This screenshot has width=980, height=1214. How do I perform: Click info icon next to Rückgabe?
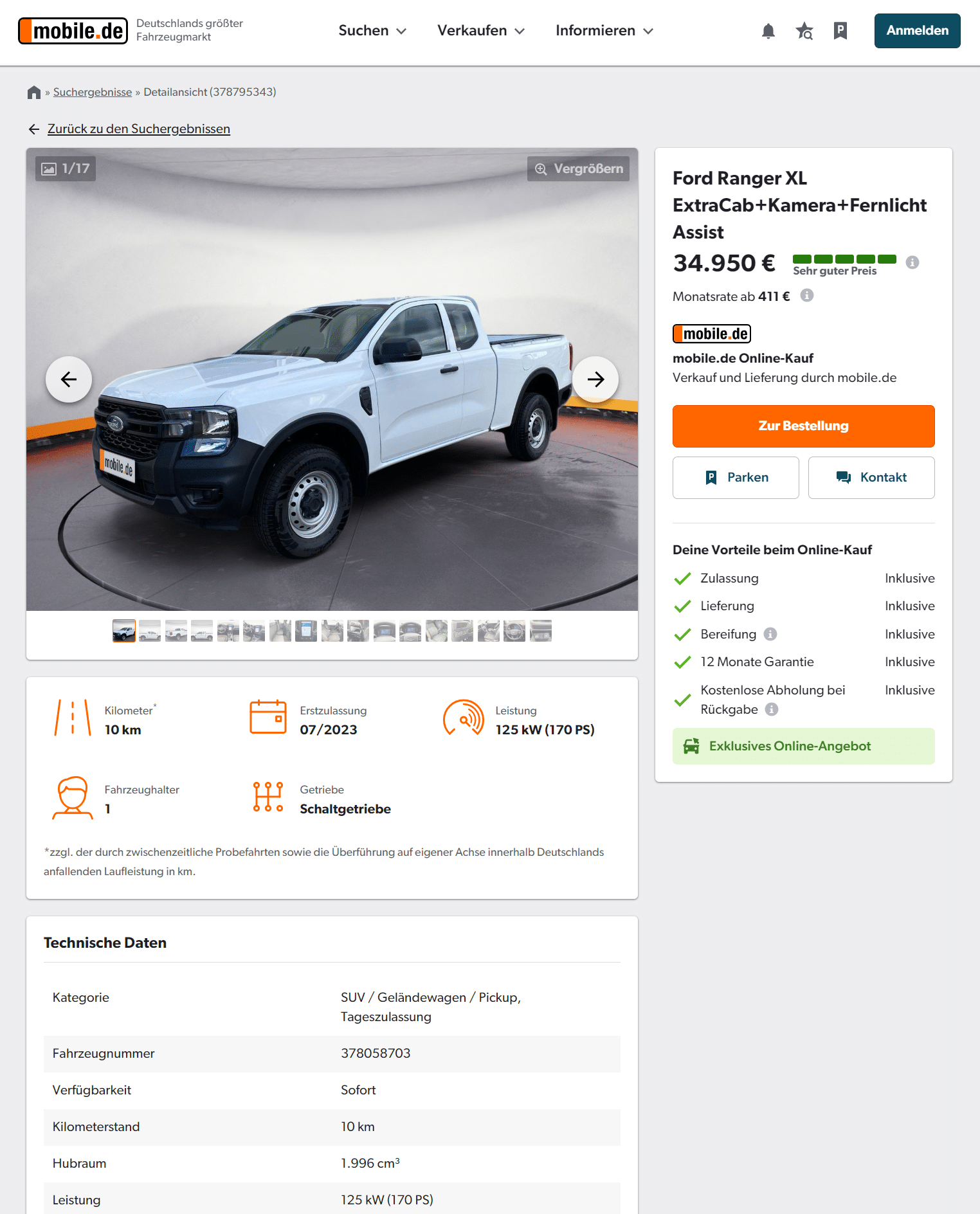(772, 709)
